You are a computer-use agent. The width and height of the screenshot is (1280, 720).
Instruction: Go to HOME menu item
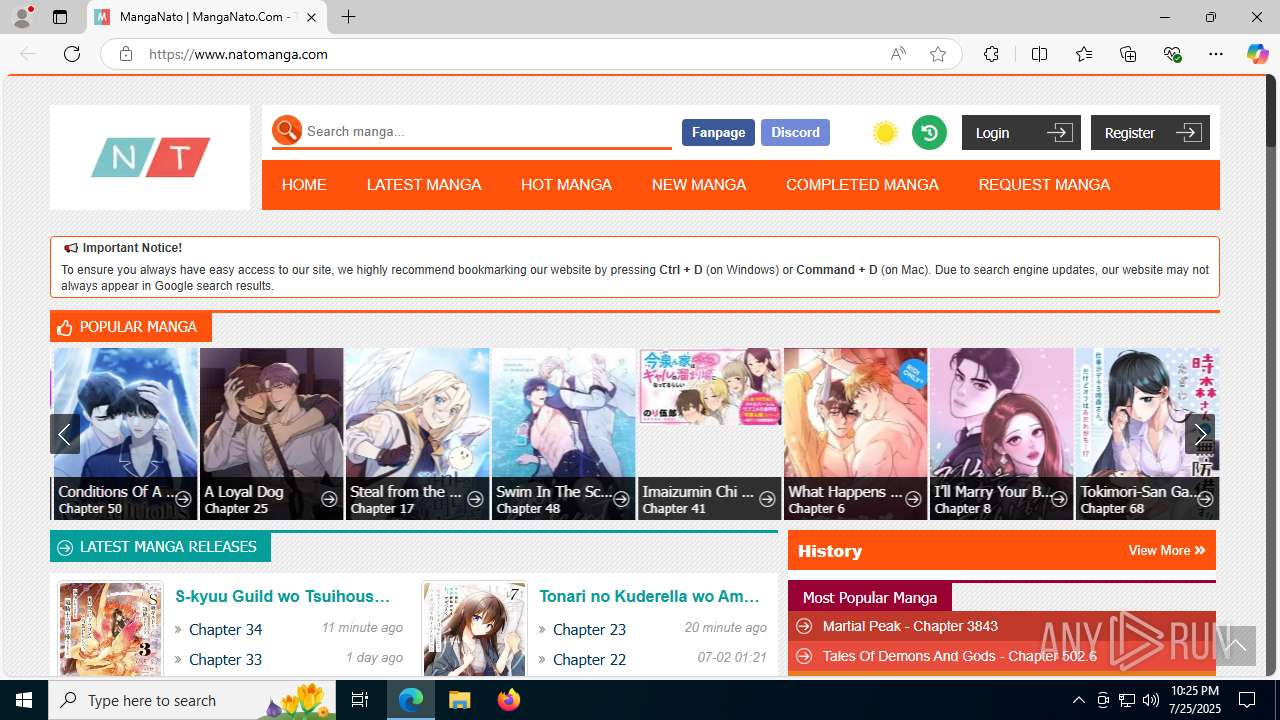coord(304,185)
